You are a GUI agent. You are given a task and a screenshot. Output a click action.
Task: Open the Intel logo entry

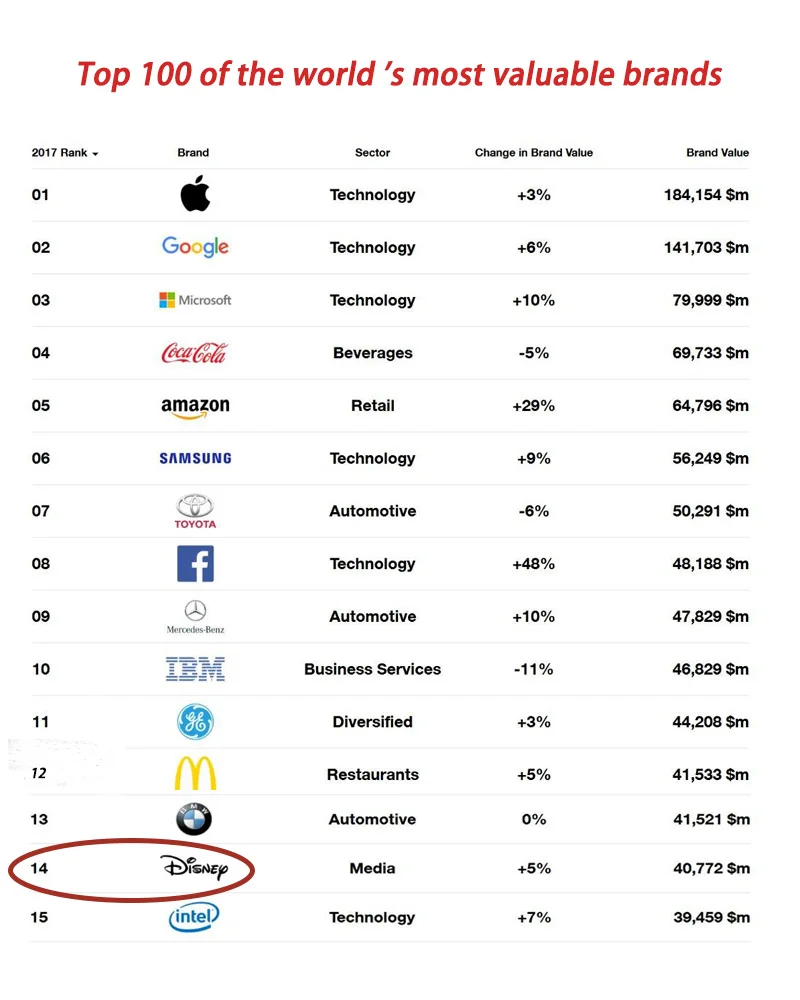click(194, 917)
